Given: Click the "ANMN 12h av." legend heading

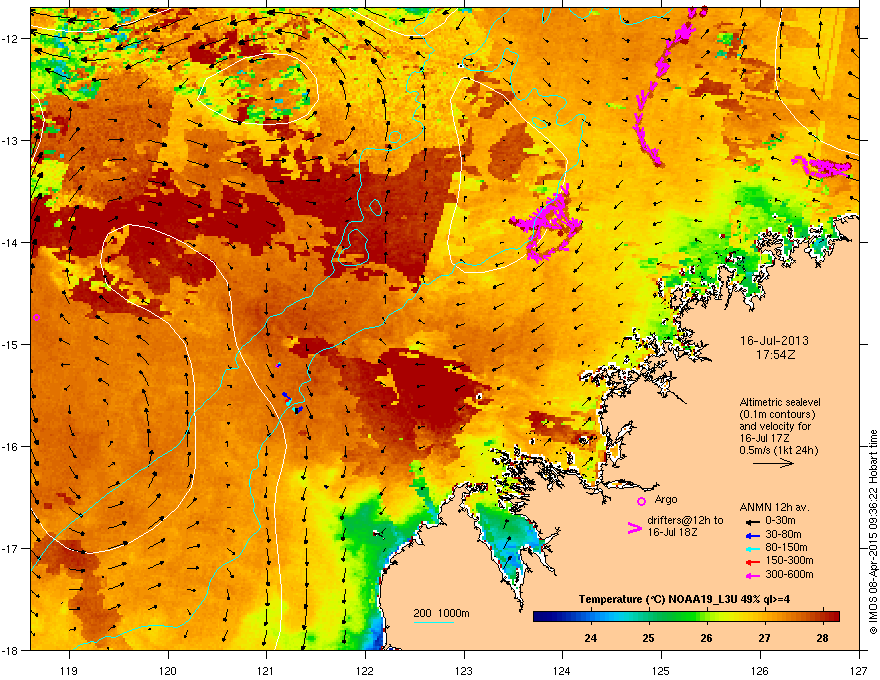Looking at the screenshot, I should [x=774, y=507].
